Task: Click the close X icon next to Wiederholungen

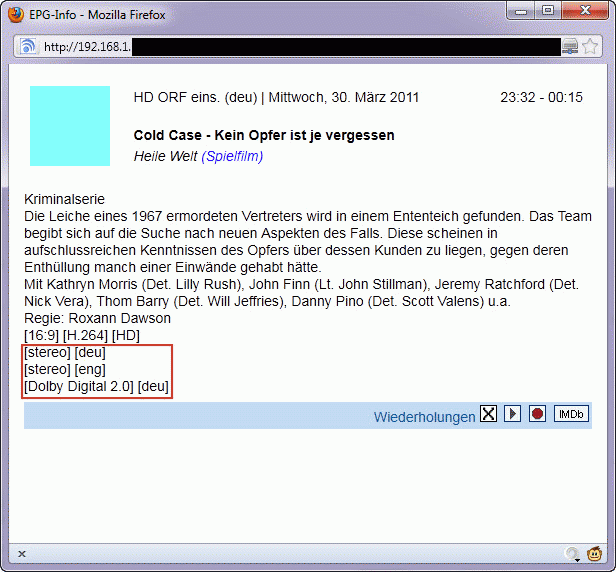Action: pyautogui.click(x=488, y=414)
